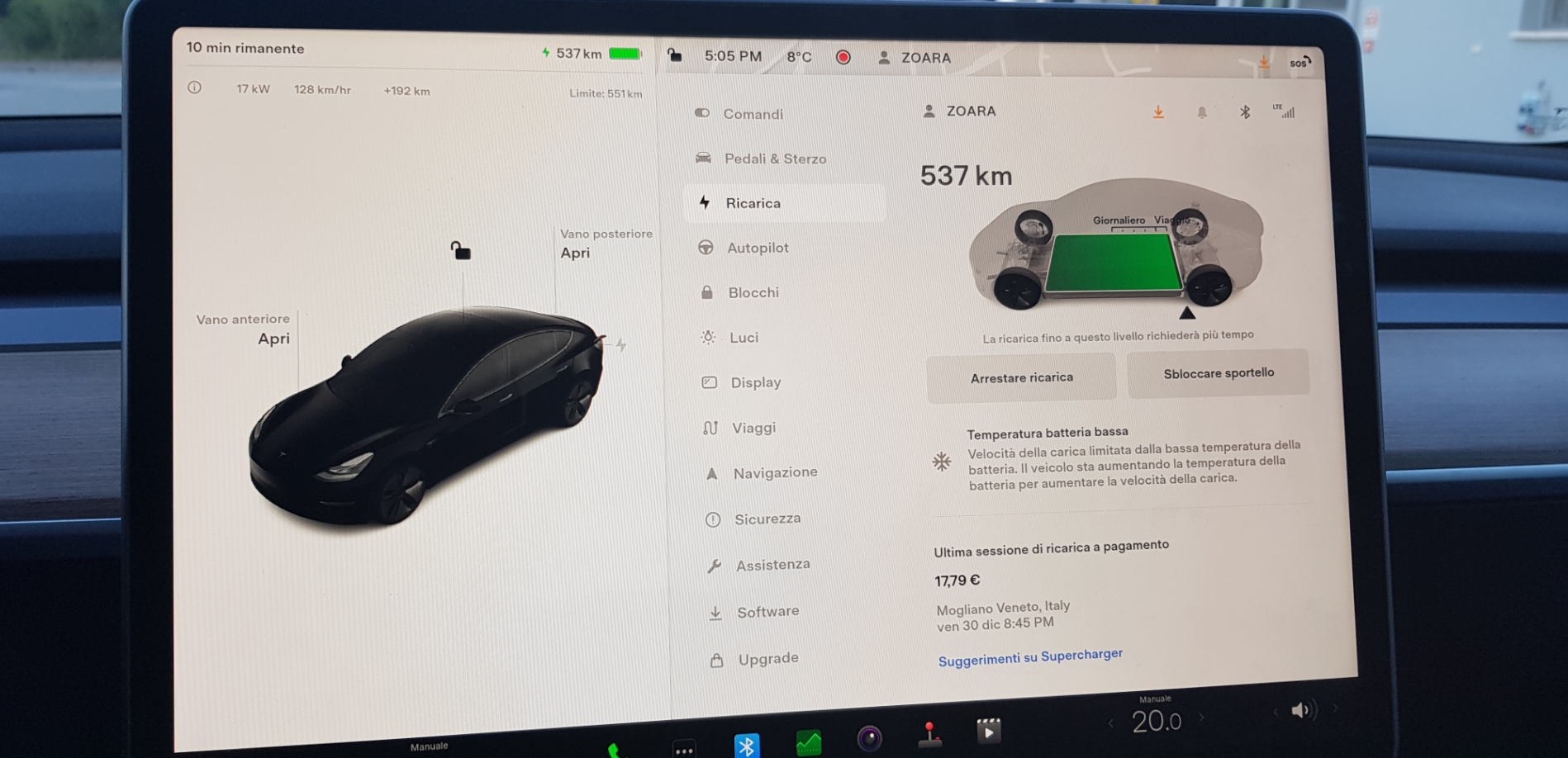The height and width of the screenshot is (758, 1568).
Task: Tap the black Model 3 car image
Action: pos(426,415)
